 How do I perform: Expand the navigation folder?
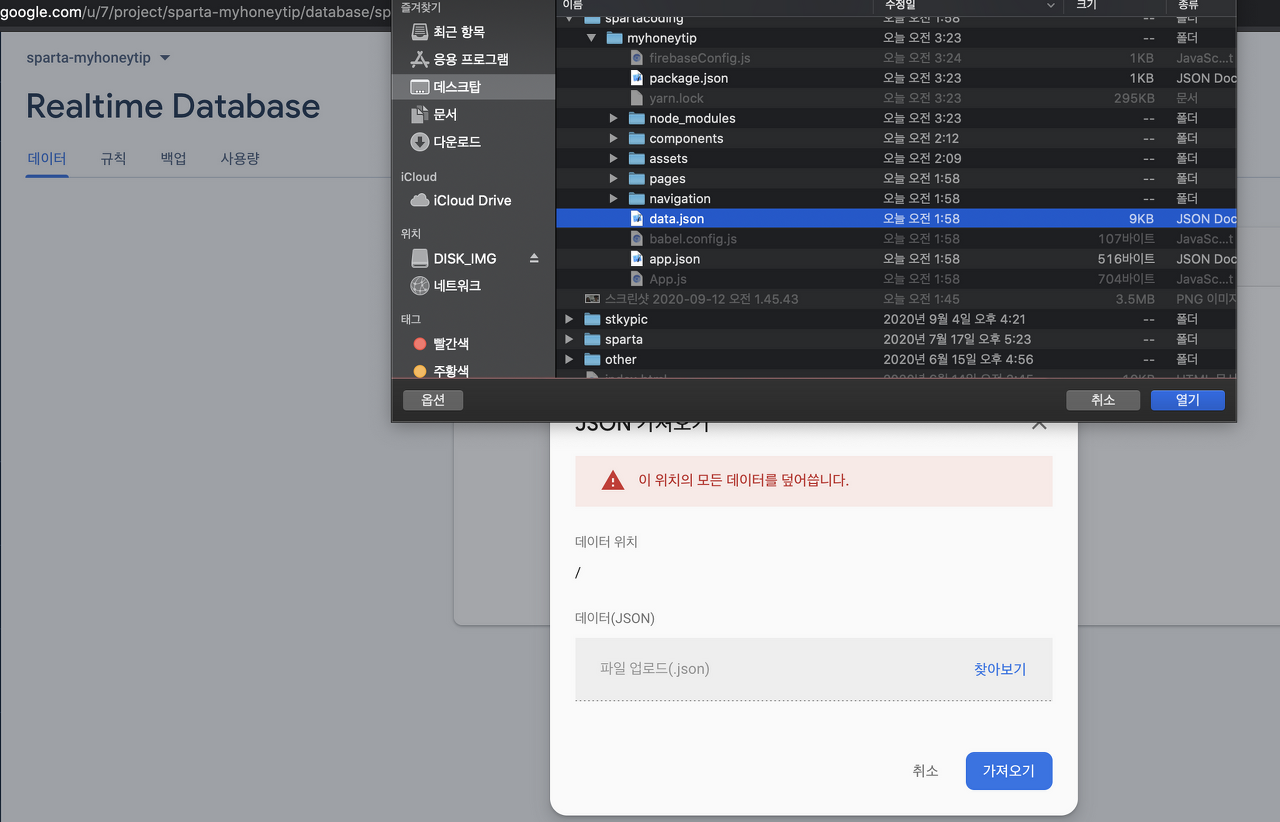coord(614,198)
